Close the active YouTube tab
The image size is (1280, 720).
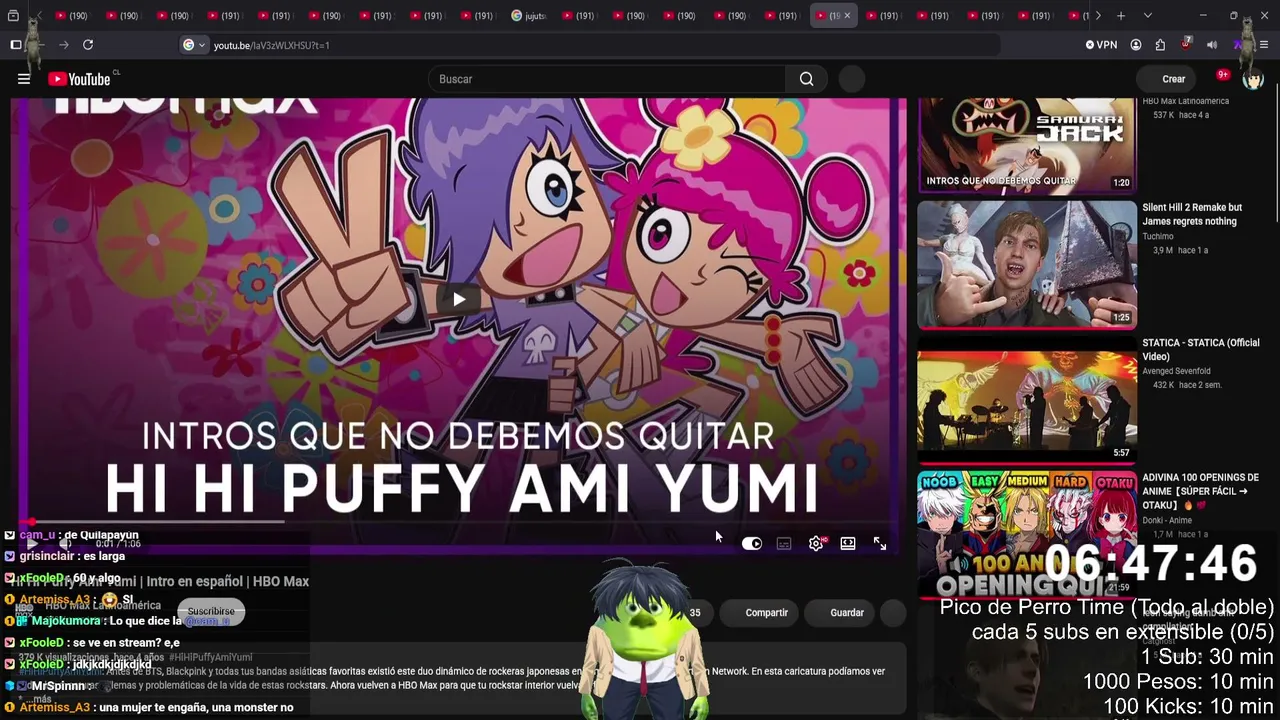click(847, 16)
